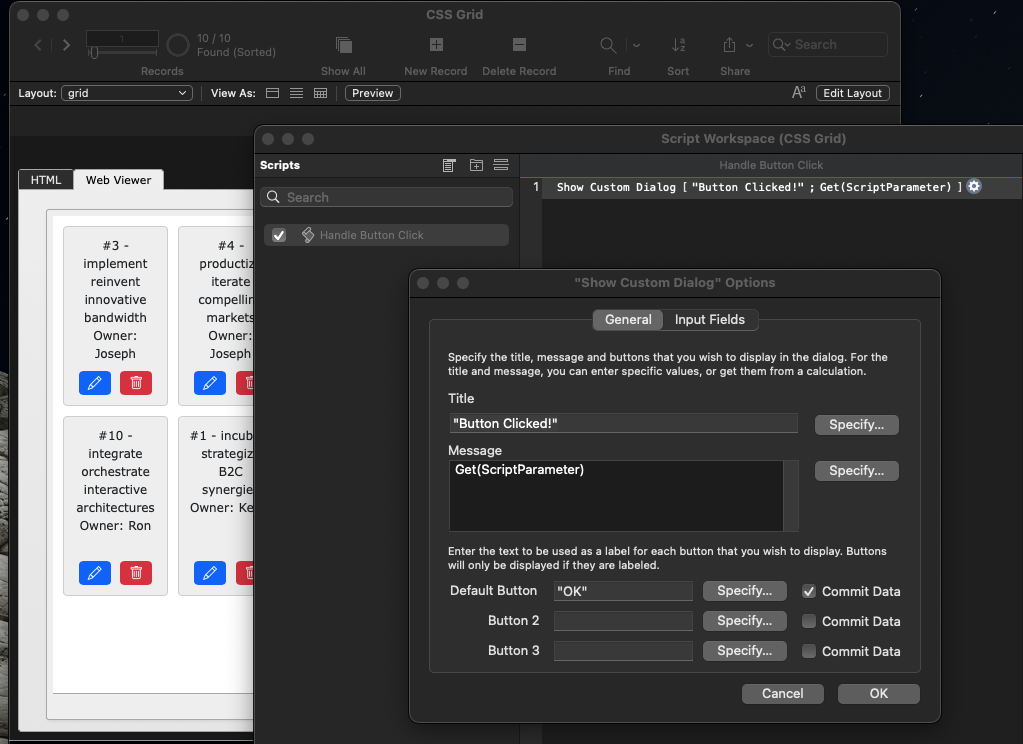This screenshot has height=744, width=1023.
Task: Uncheck Commit Data for Default Button
Action: point(809,591)
